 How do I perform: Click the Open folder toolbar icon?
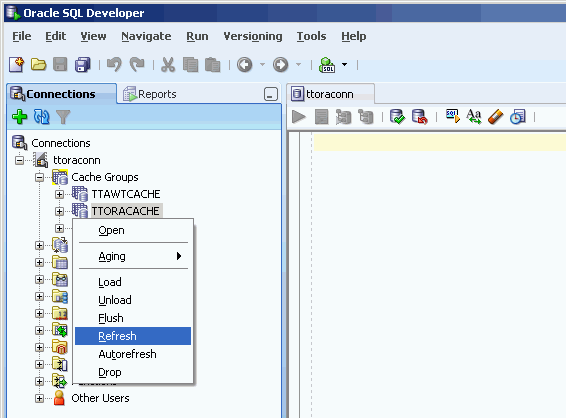38,65
